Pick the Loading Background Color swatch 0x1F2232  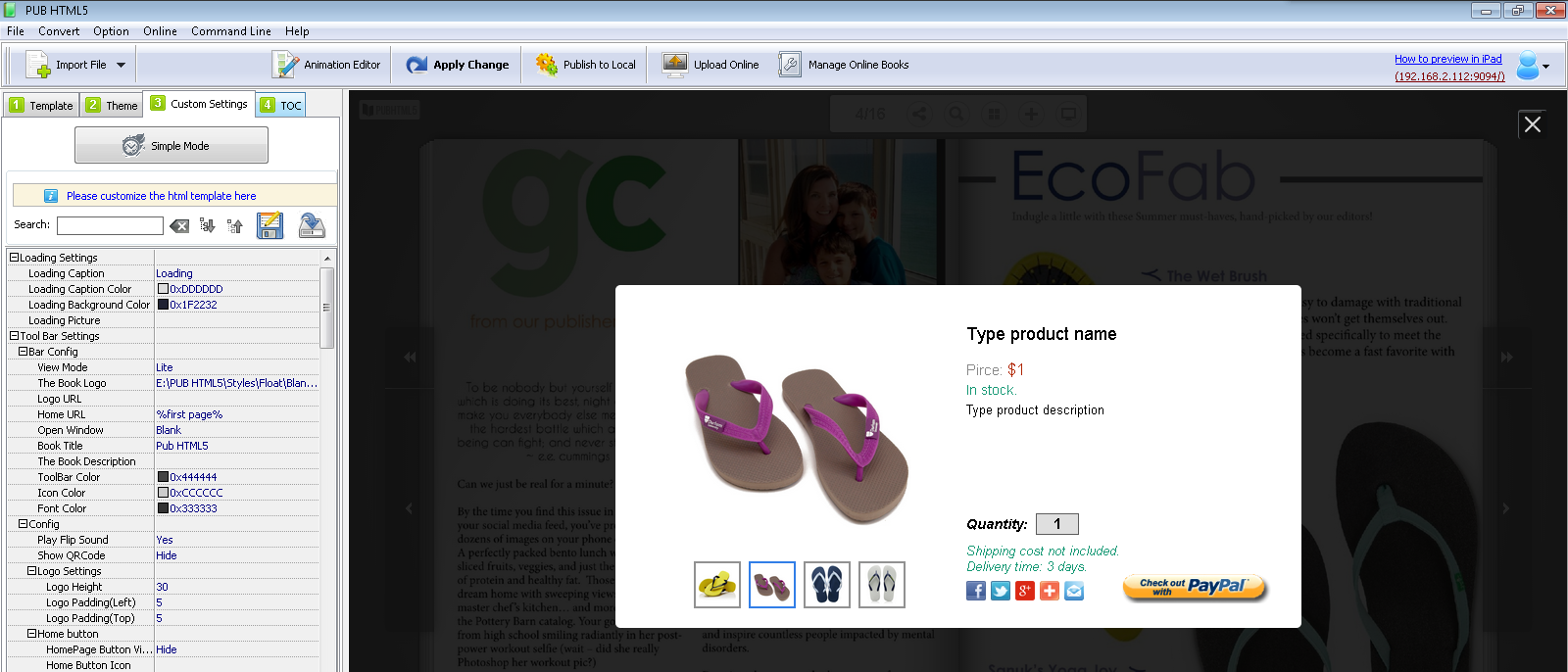click(x=164, y=305)
